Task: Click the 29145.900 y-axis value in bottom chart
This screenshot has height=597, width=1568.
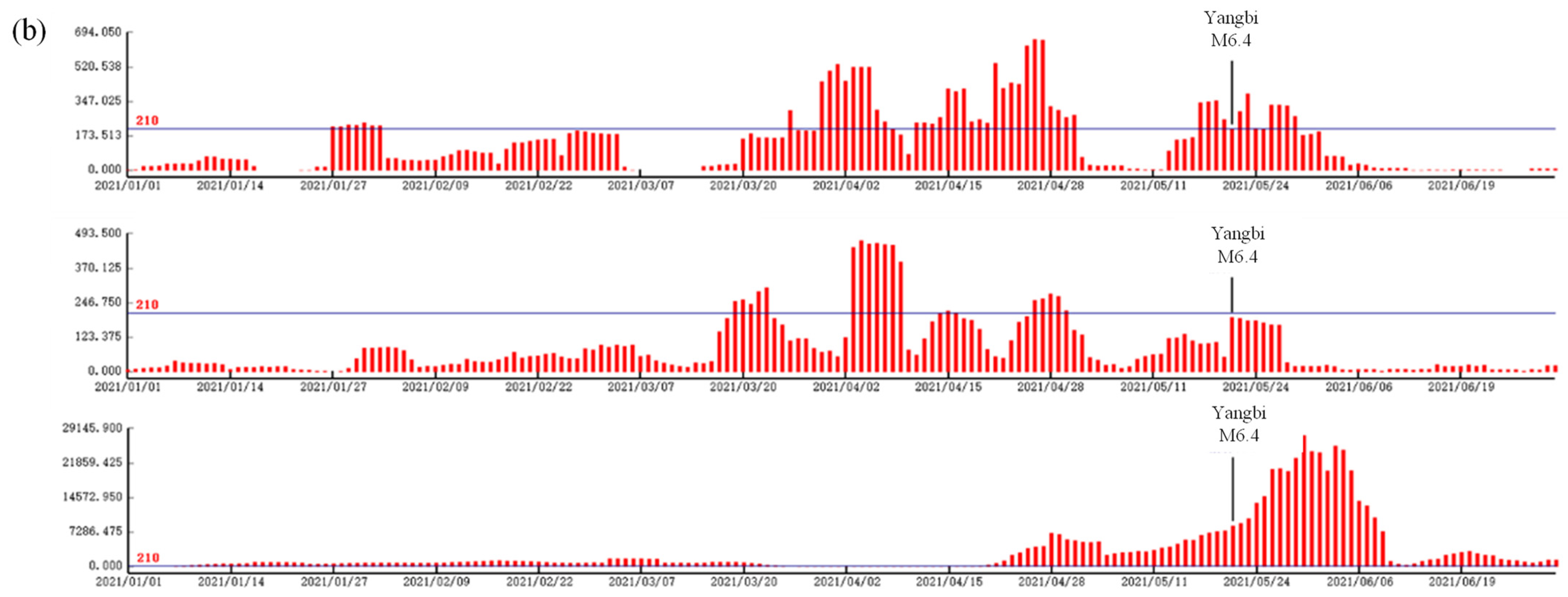Action: tap(92, 428)
